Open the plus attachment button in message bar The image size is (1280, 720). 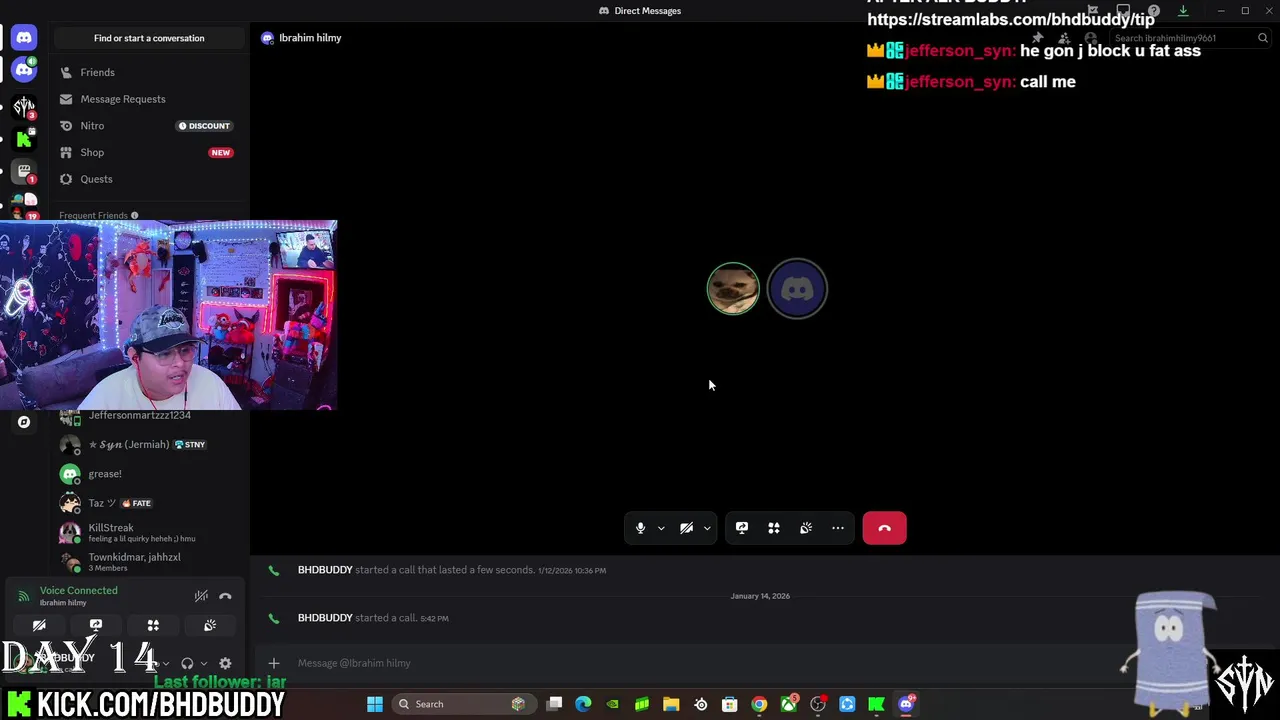click(274, 663)
